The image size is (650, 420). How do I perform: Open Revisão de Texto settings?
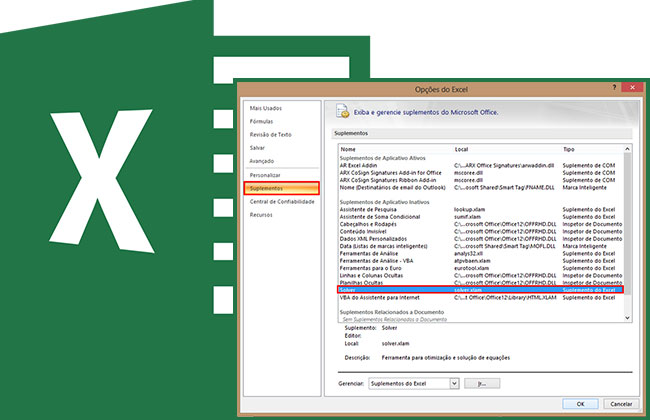(270, 135)
